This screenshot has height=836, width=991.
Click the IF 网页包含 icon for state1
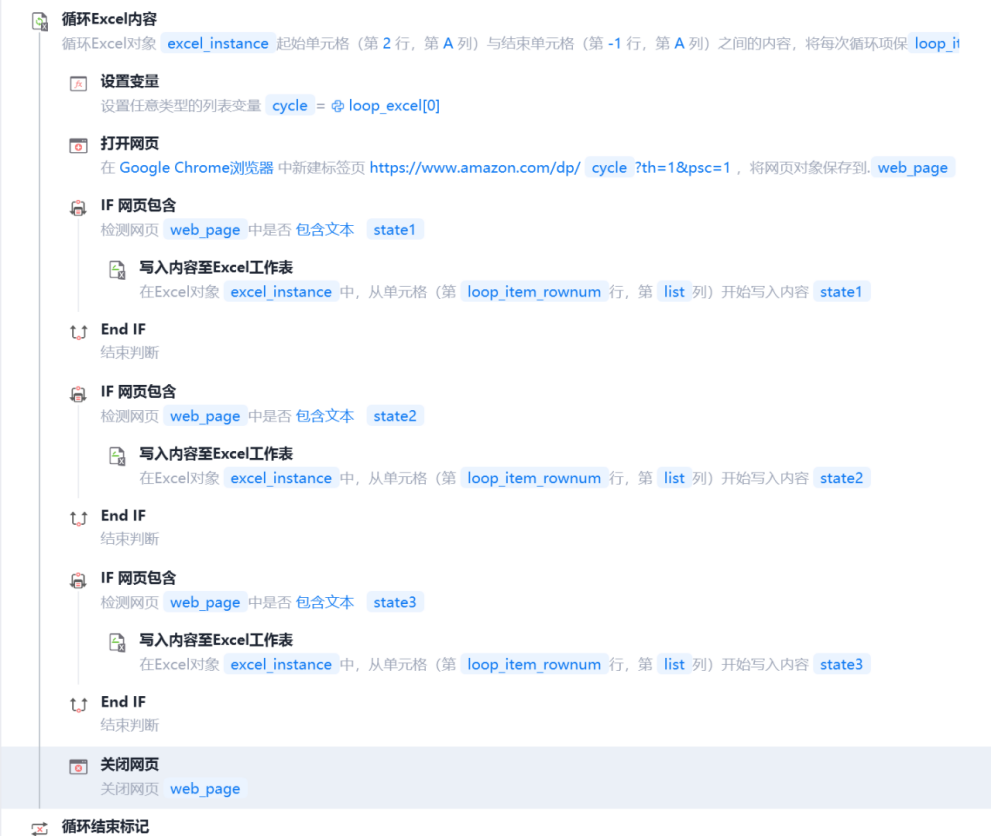[x=78, y=208]
